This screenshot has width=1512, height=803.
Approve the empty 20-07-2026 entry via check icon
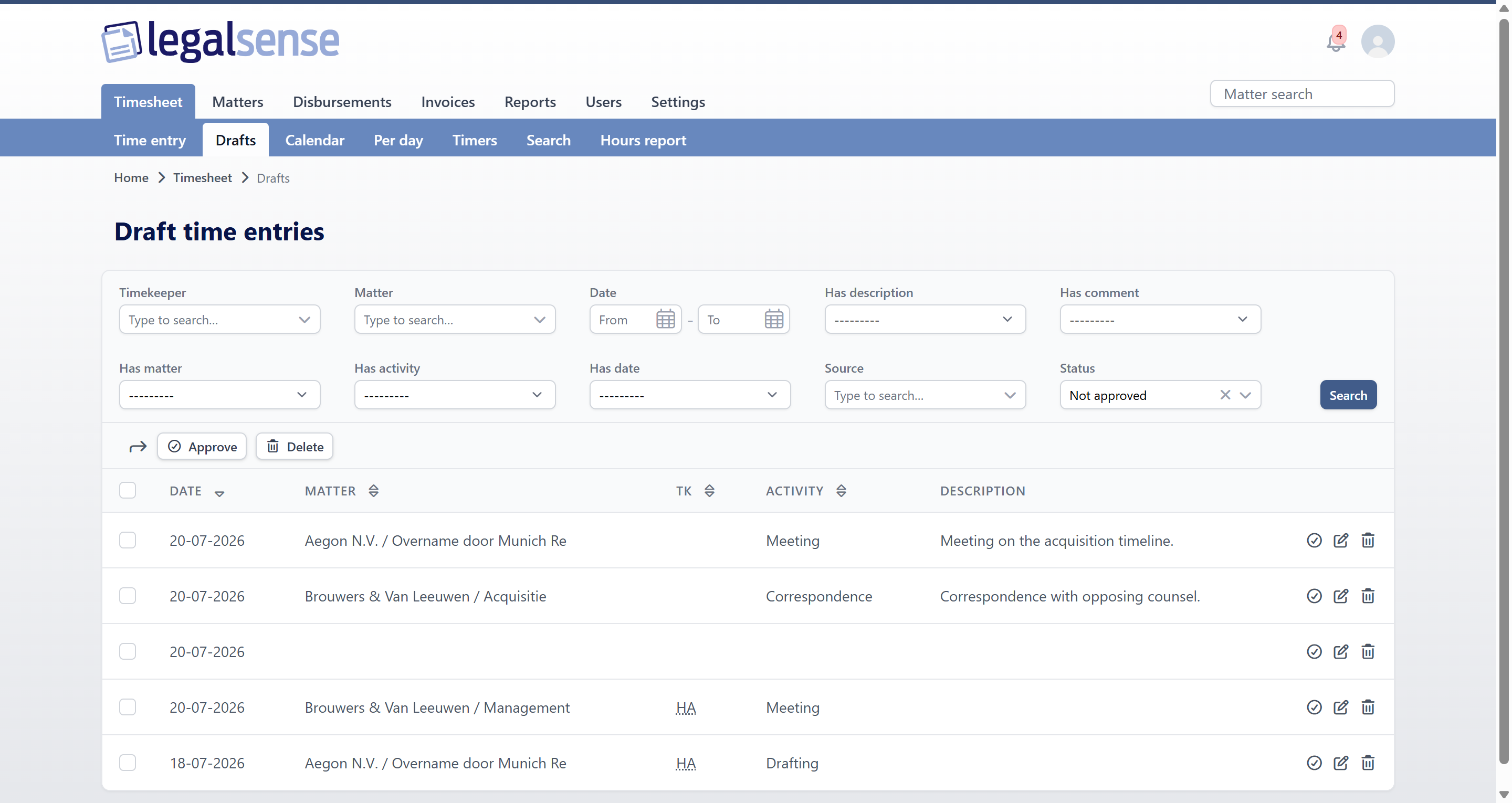point(1314,651)
